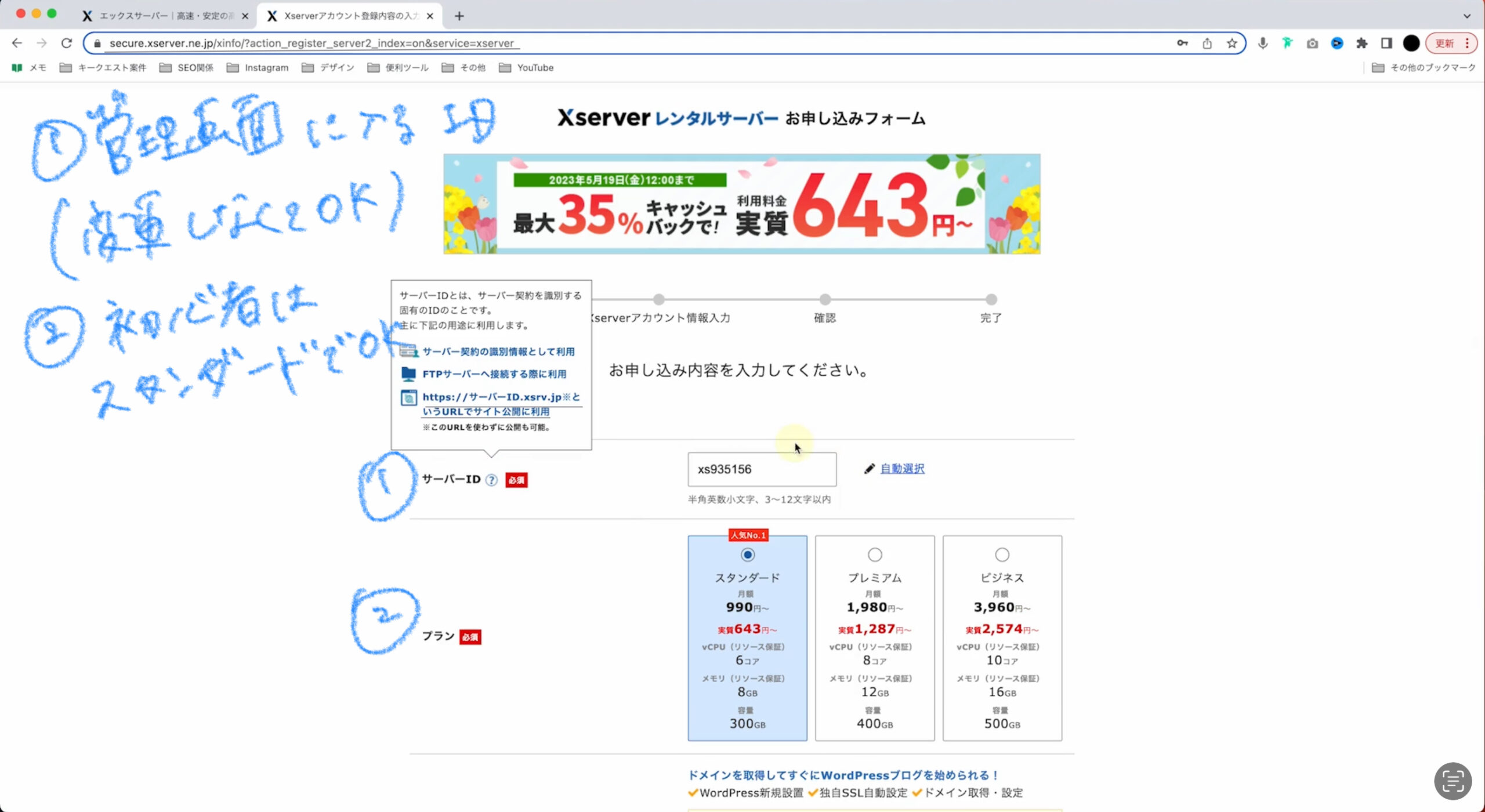Toggle the browser side panel icon

click(1386, 43)
